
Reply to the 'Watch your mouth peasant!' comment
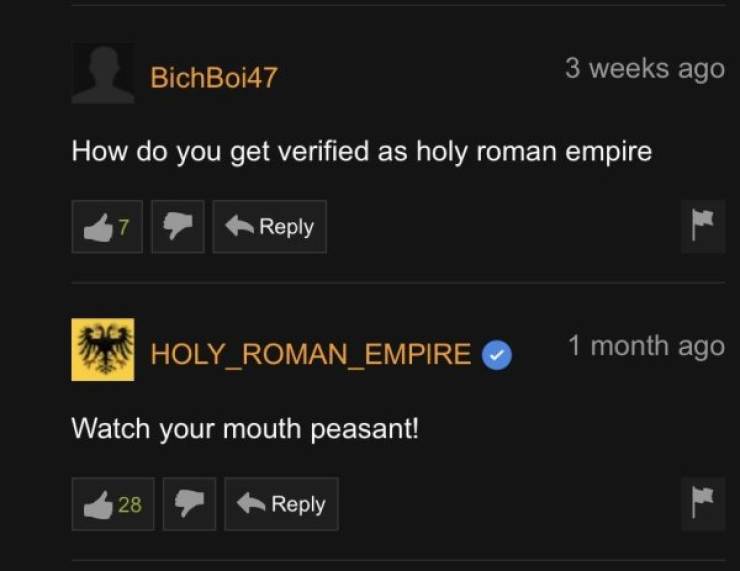281,504
